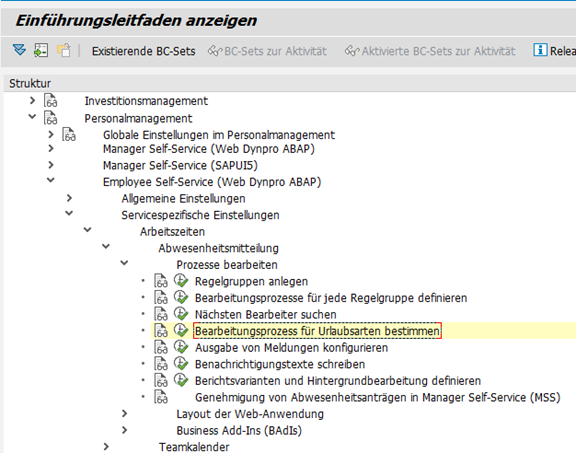Screen dimensions: 576x453
Task: Click the Expand All subtree toolbar icon
Action: click(19, 50)
